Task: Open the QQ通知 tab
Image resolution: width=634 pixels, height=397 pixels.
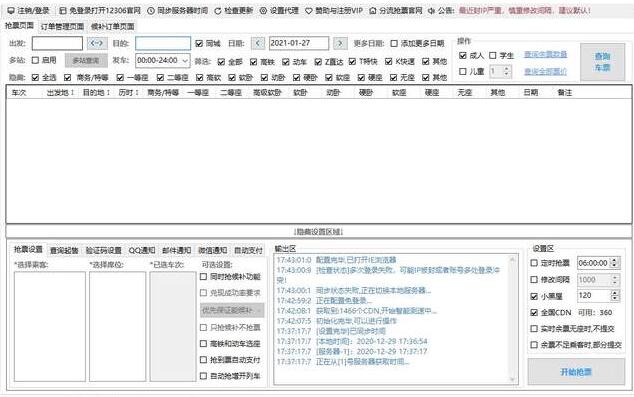Action: pos(142,250)
